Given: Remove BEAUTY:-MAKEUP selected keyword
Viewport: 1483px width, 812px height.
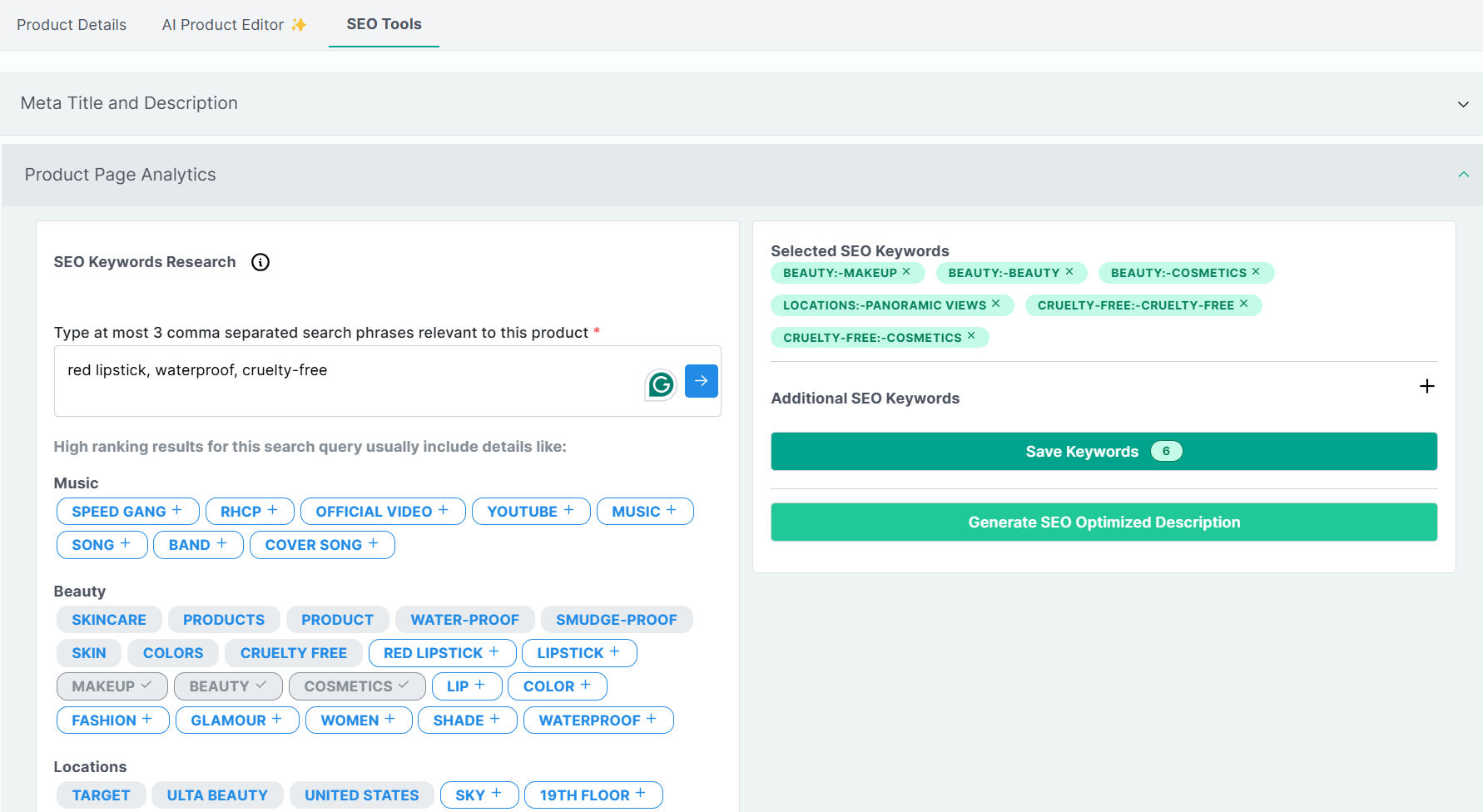Looking at the screenshot, I should click(906, 272).
